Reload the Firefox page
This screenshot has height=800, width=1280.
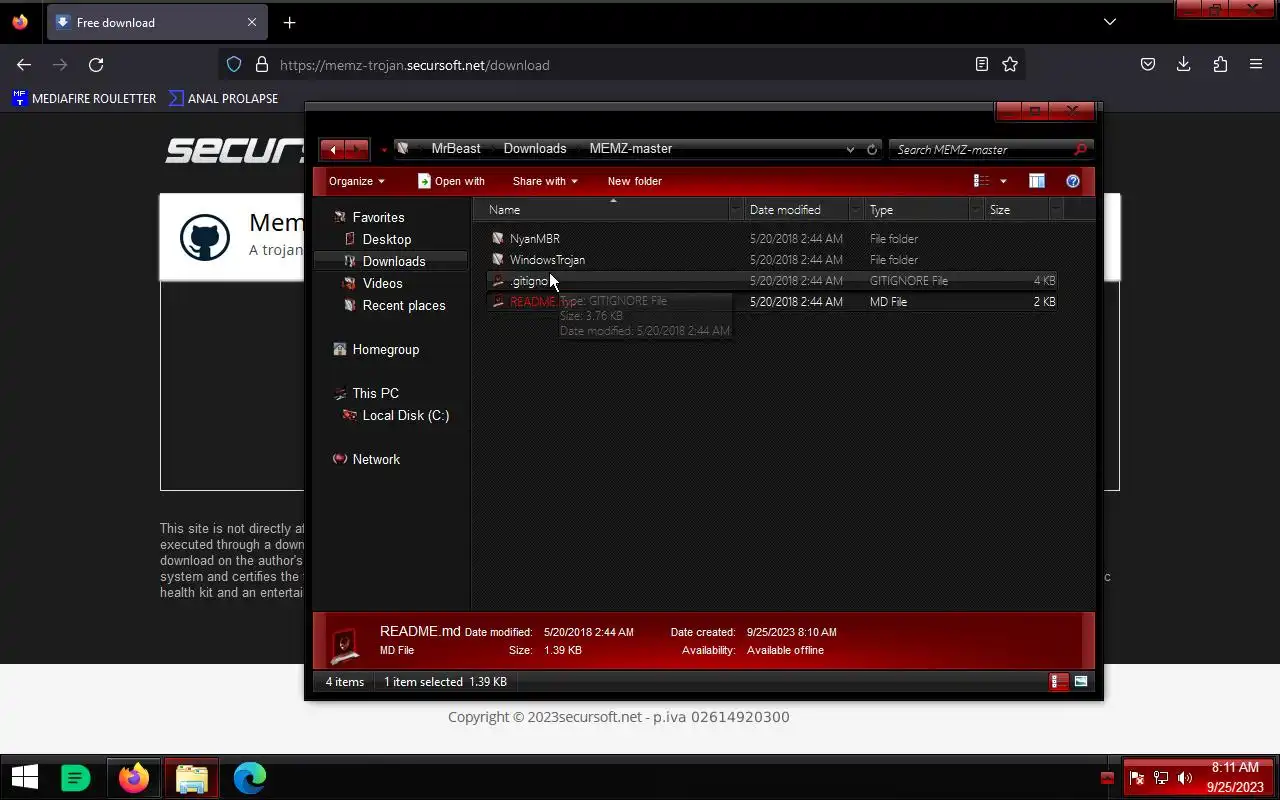[x=96, y=64]
